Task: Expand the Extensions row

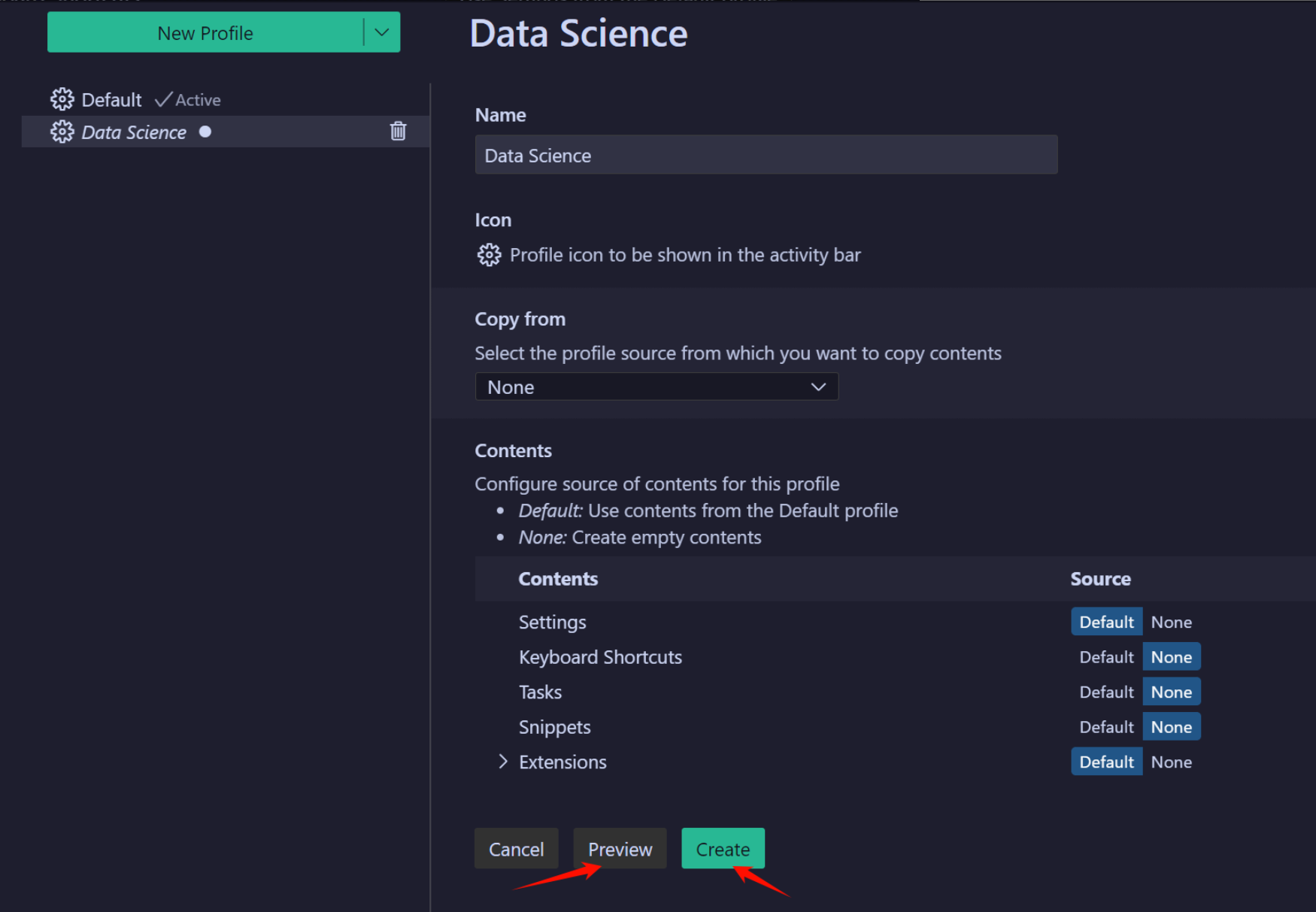Action: 502,762
